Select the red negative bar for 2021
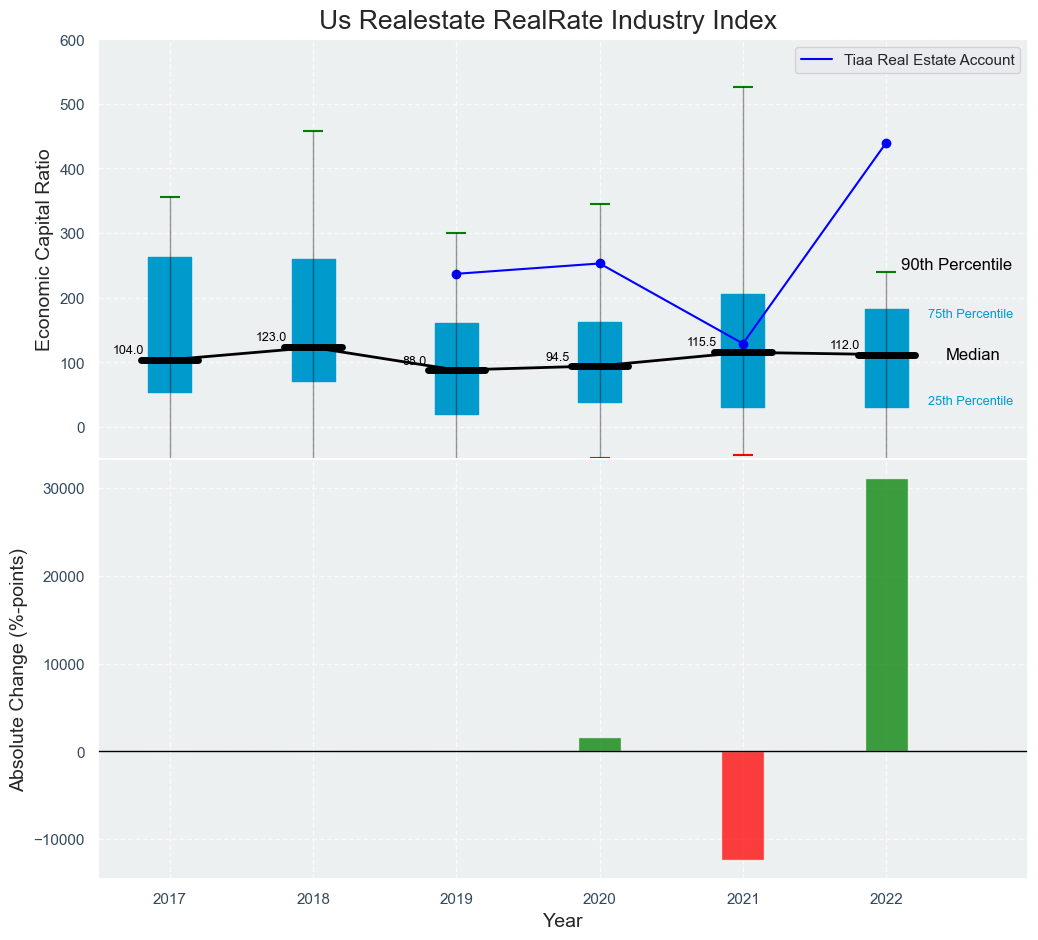 [743, 805]
